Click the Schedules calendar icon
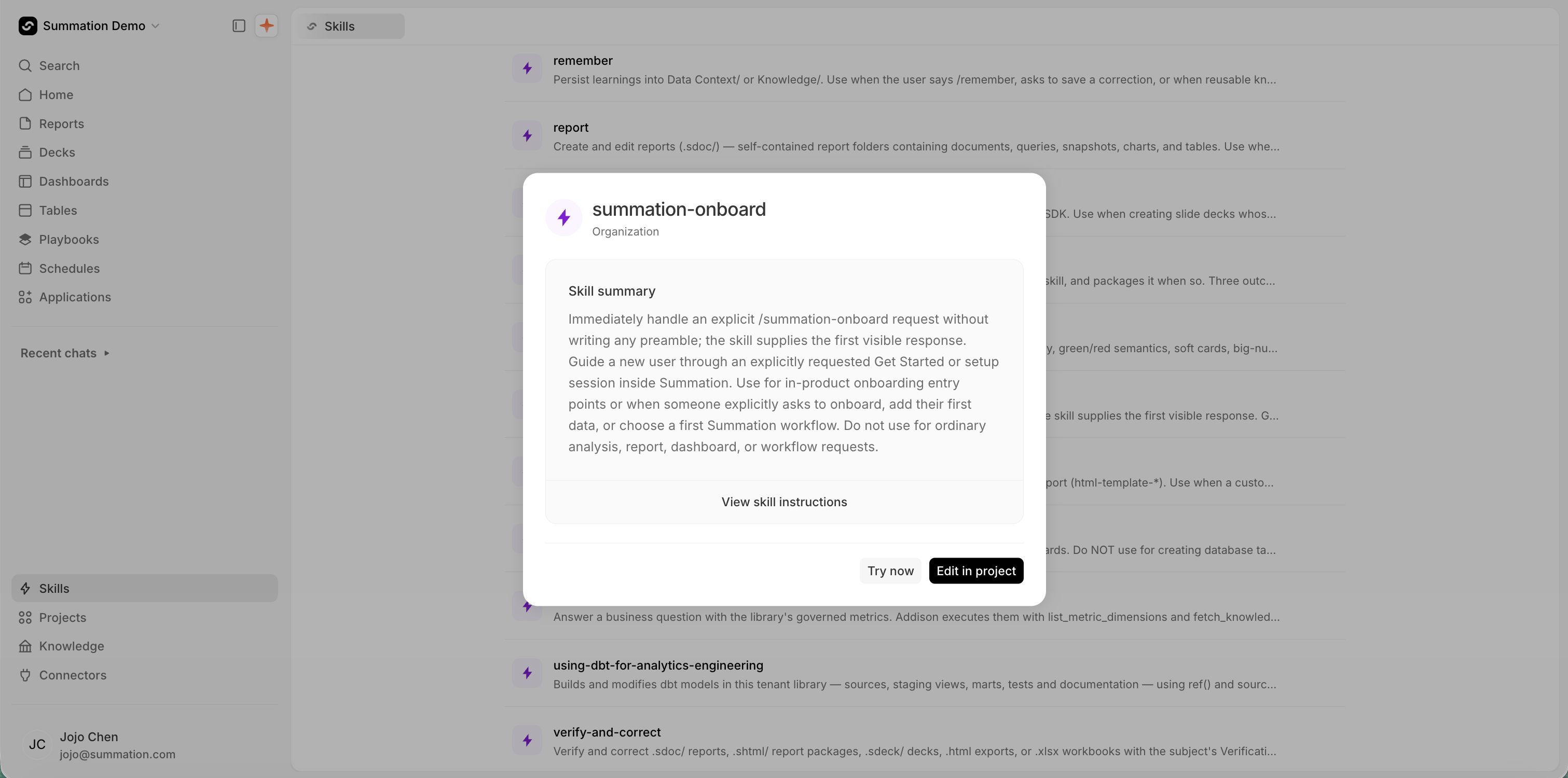Screen dimensions: 1568x778 tap(25, 268)
